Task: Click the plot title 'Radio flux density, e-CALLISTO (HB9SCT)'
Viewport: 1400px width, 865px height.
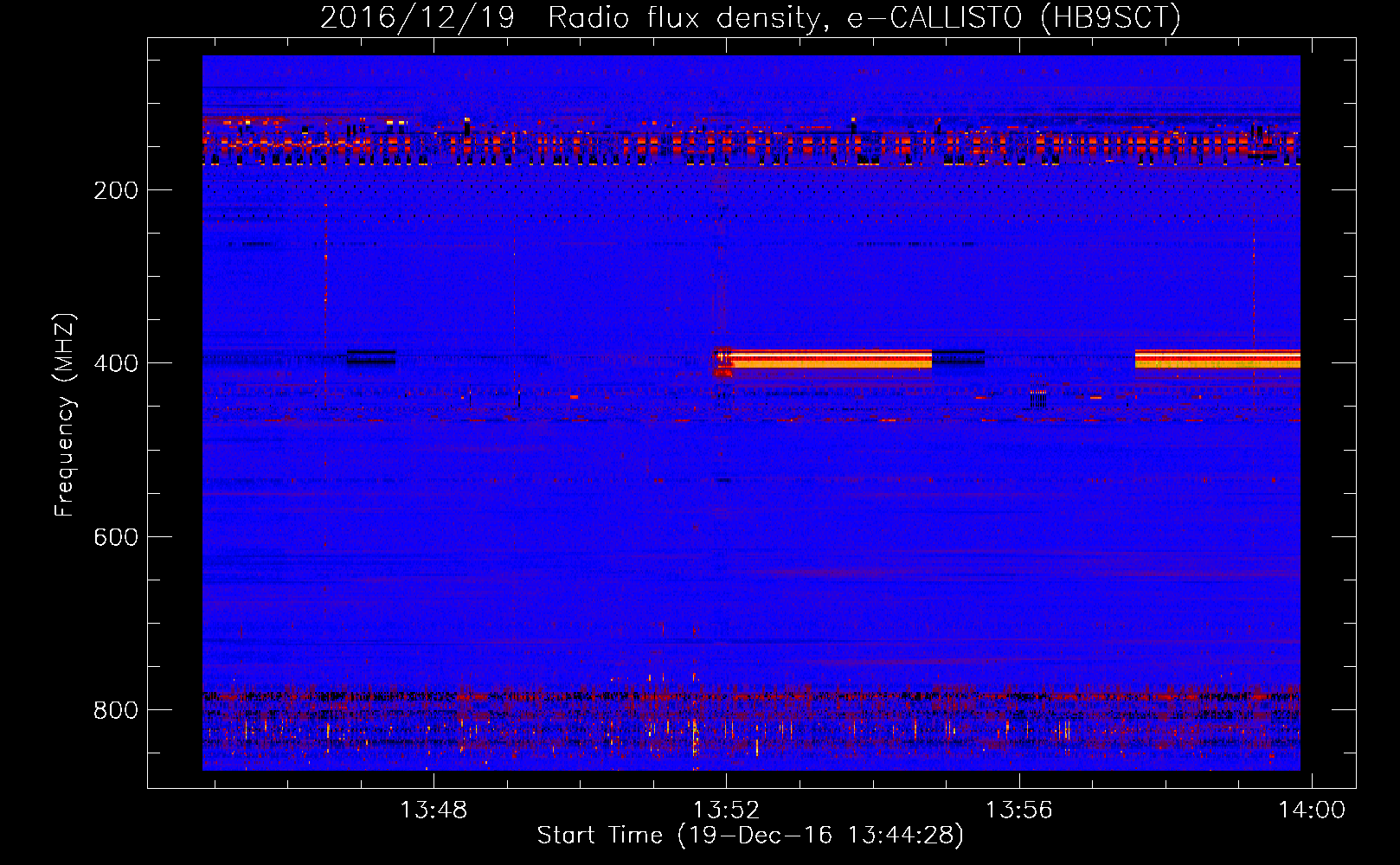Action: (x=864, y=17)
